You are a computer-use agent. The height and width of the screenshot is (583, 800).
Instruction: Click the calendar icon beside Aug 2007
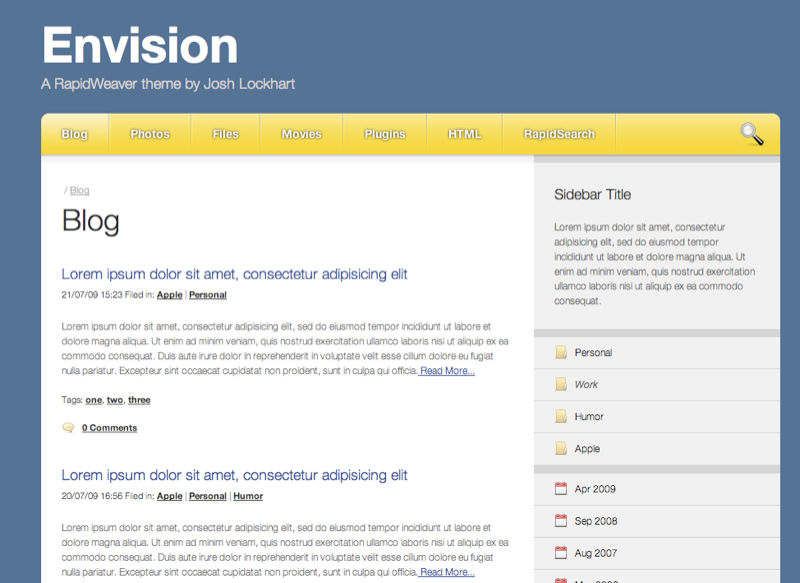[561, 553]
